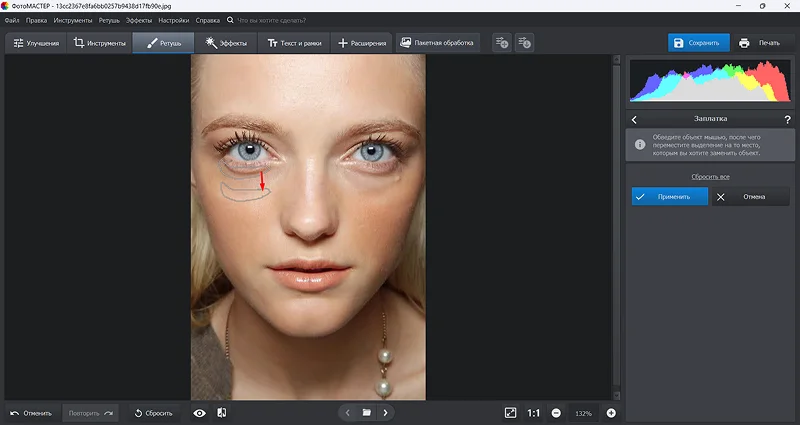Open the folder browse icon in bottom bar

click(x=366, y=413)
